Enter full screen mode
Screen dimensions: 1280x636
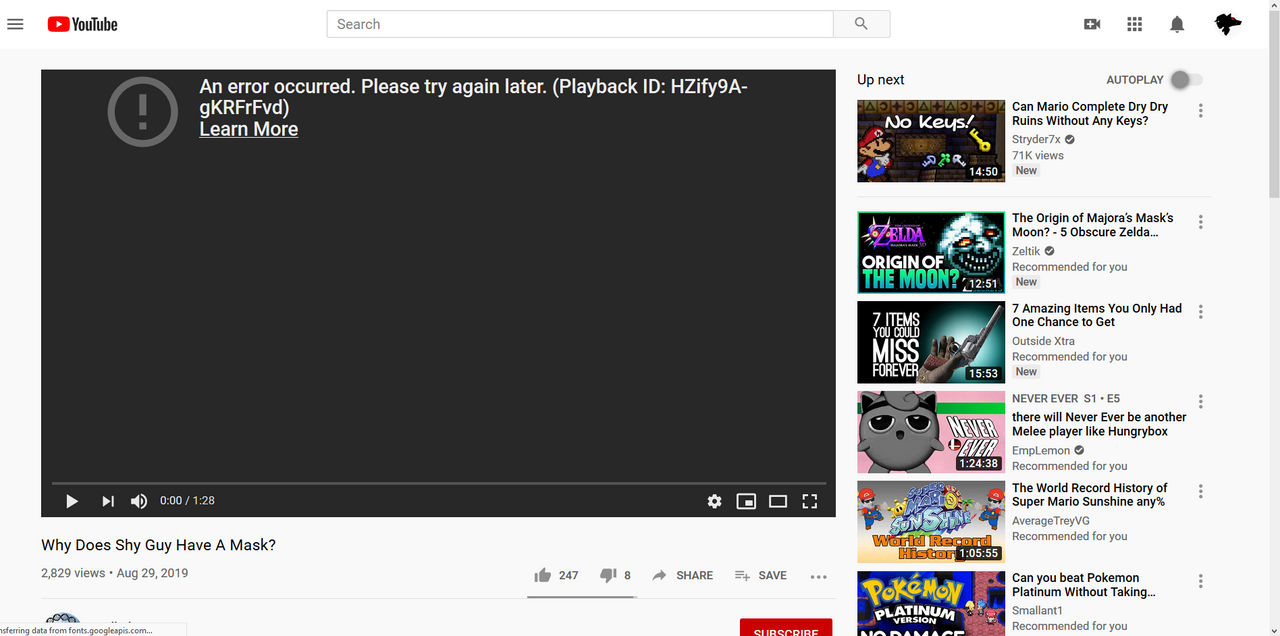[x=810, y=501]
